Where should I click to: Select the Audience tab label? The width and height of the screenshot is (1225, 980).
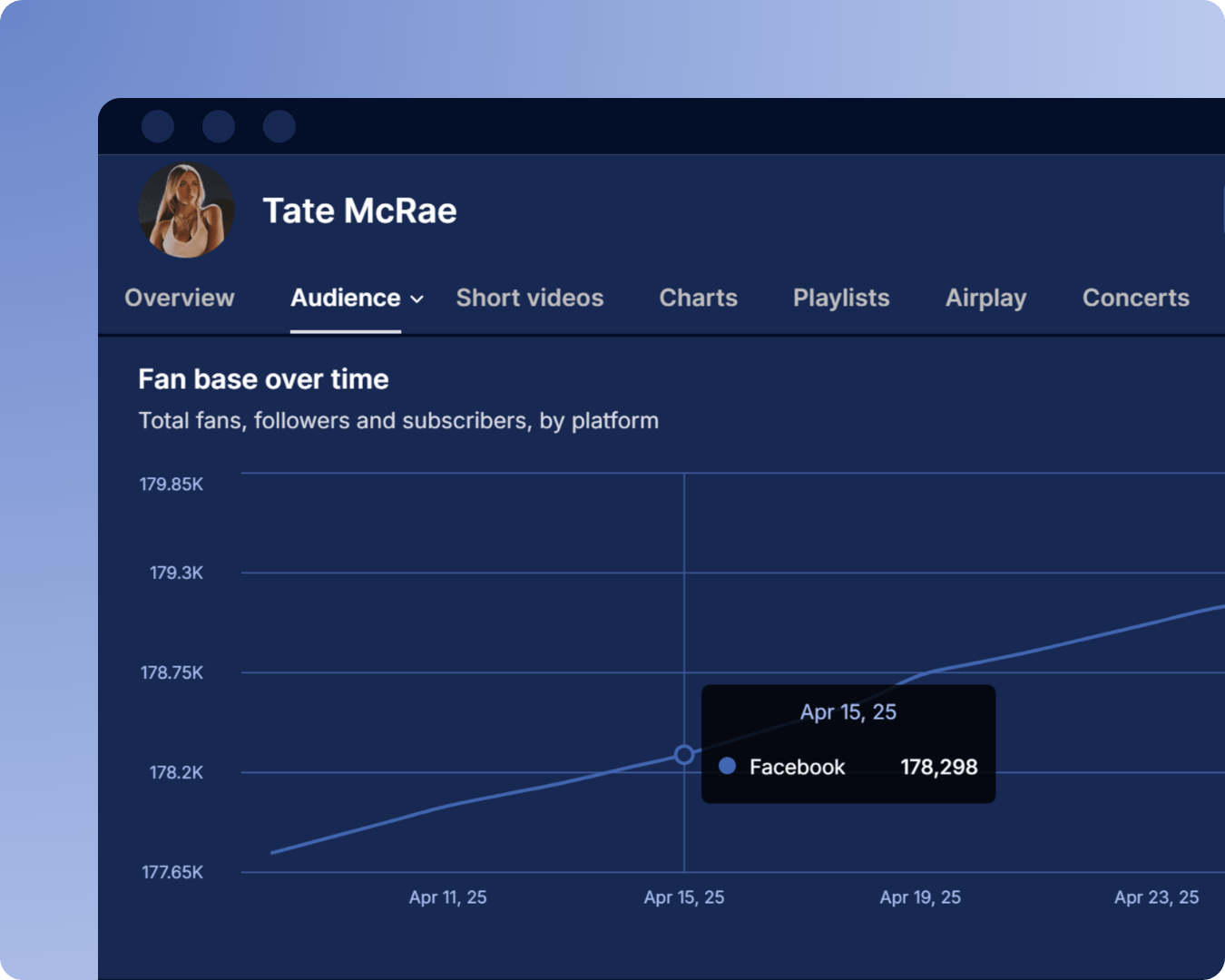345,298
